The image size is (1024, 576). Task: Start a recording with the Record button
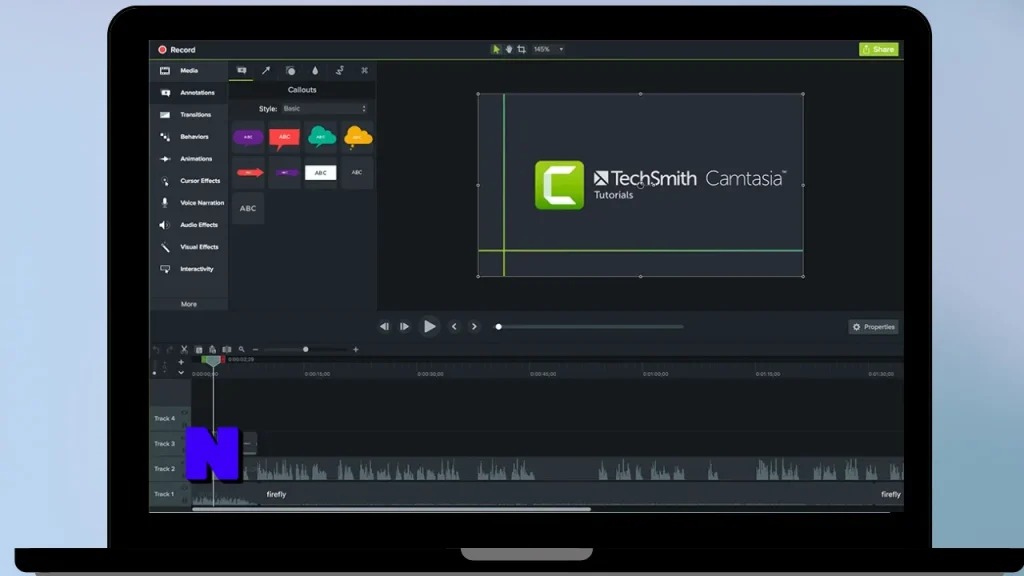[176, 50]
